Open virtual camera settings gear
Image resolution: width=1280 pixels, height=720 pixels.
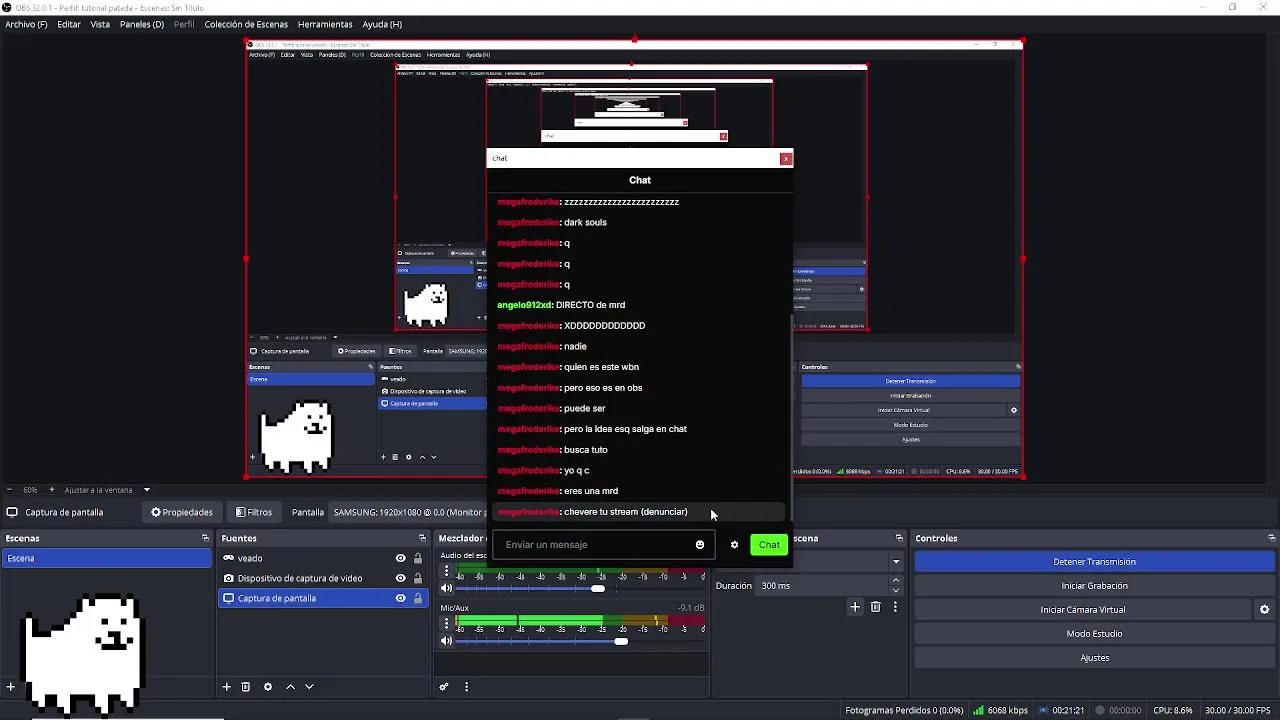point(1264,610)
